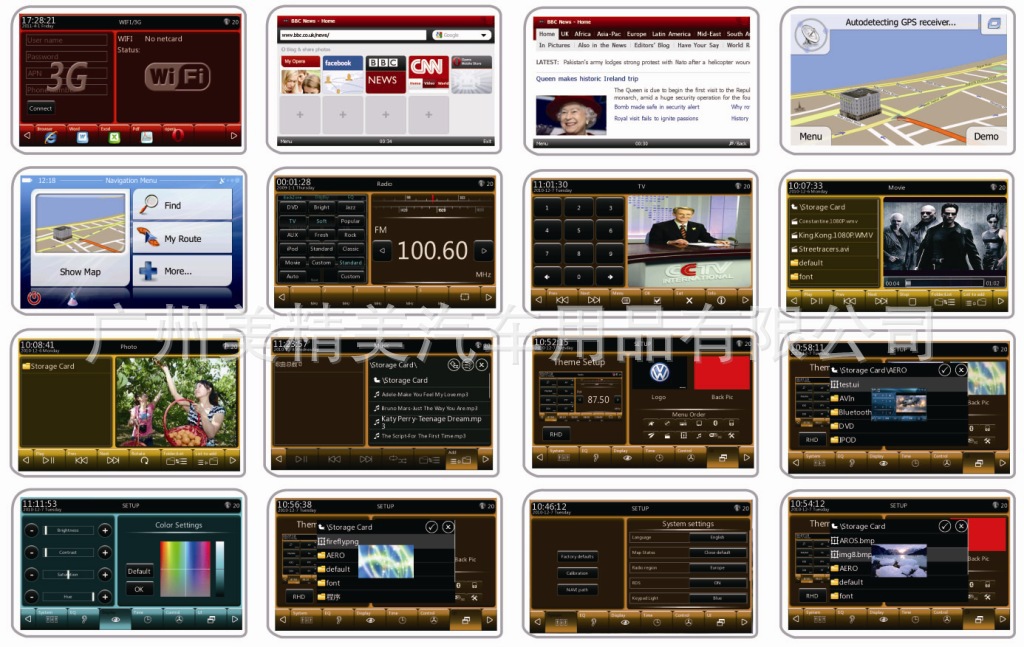Expand the Google search engine dropdown
1024x647 pixels.
tap(485, 35)
